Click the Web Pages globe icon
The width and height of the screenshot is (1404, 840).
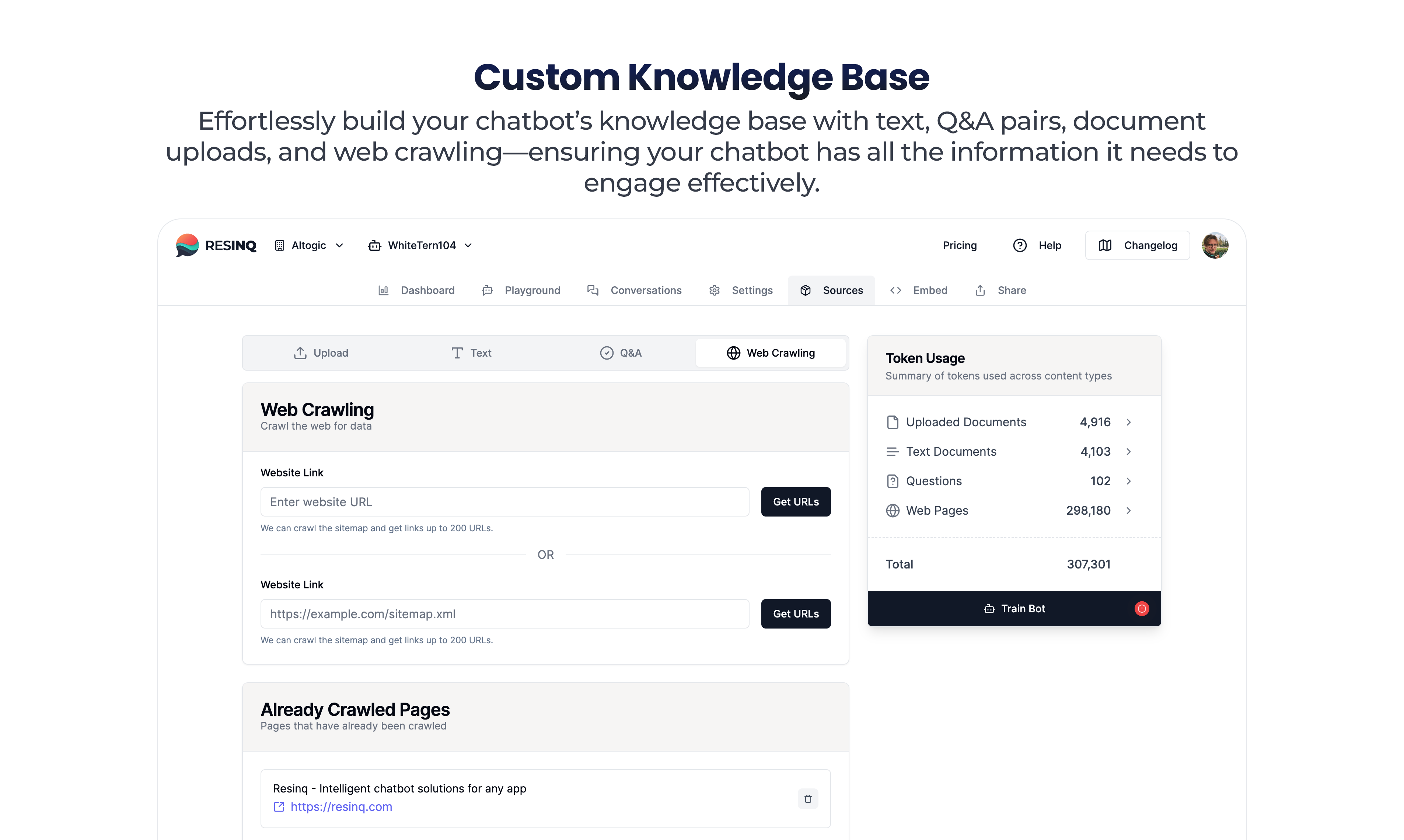[892, 511]
